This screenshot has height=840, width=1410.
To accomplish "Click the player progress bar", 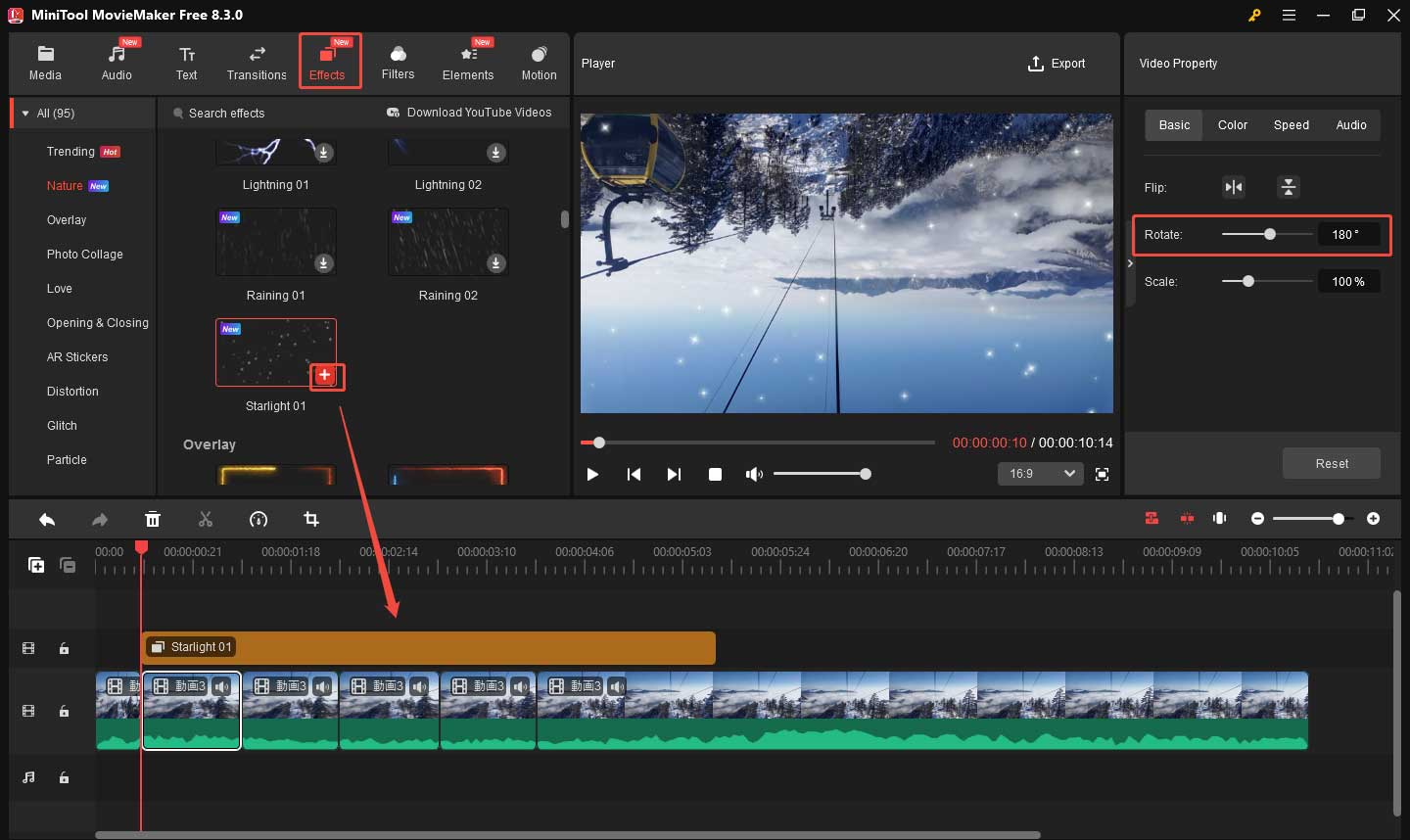I will (758, 443).
